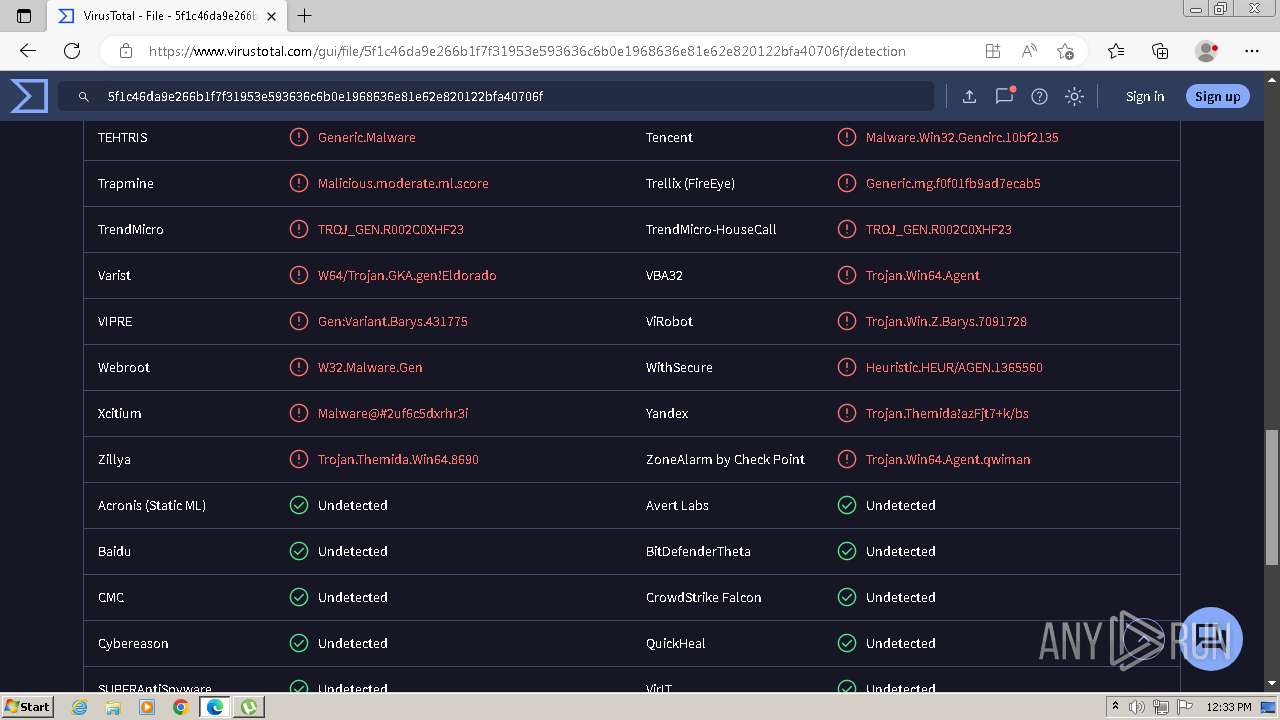Select WithSecure Heuristic.HEUR/AGEN.1365560 text

pos(954,367)
